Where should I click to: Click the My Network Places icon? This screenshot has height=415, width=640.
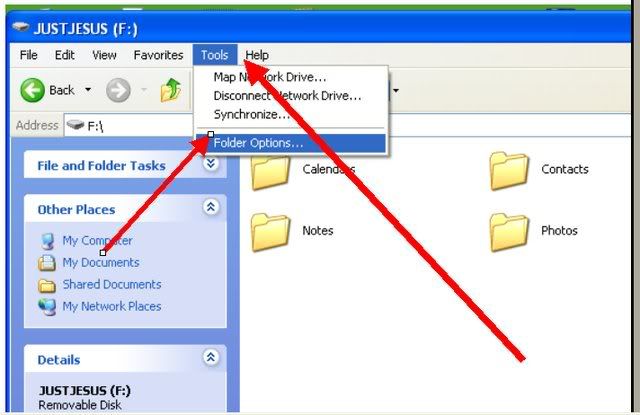(47, 307)
